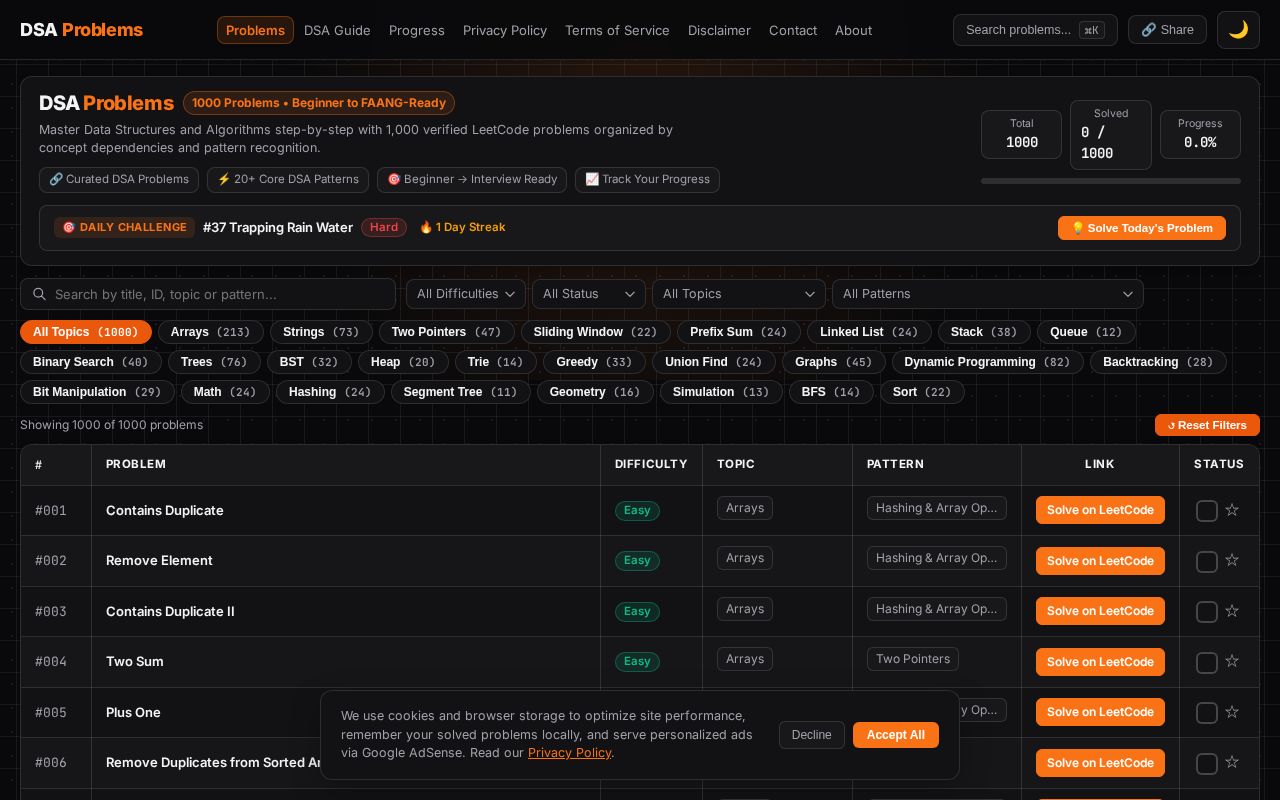Solve Two Sum on LeetCode
Screen dimensions: 1280x800
point(1100,662)
